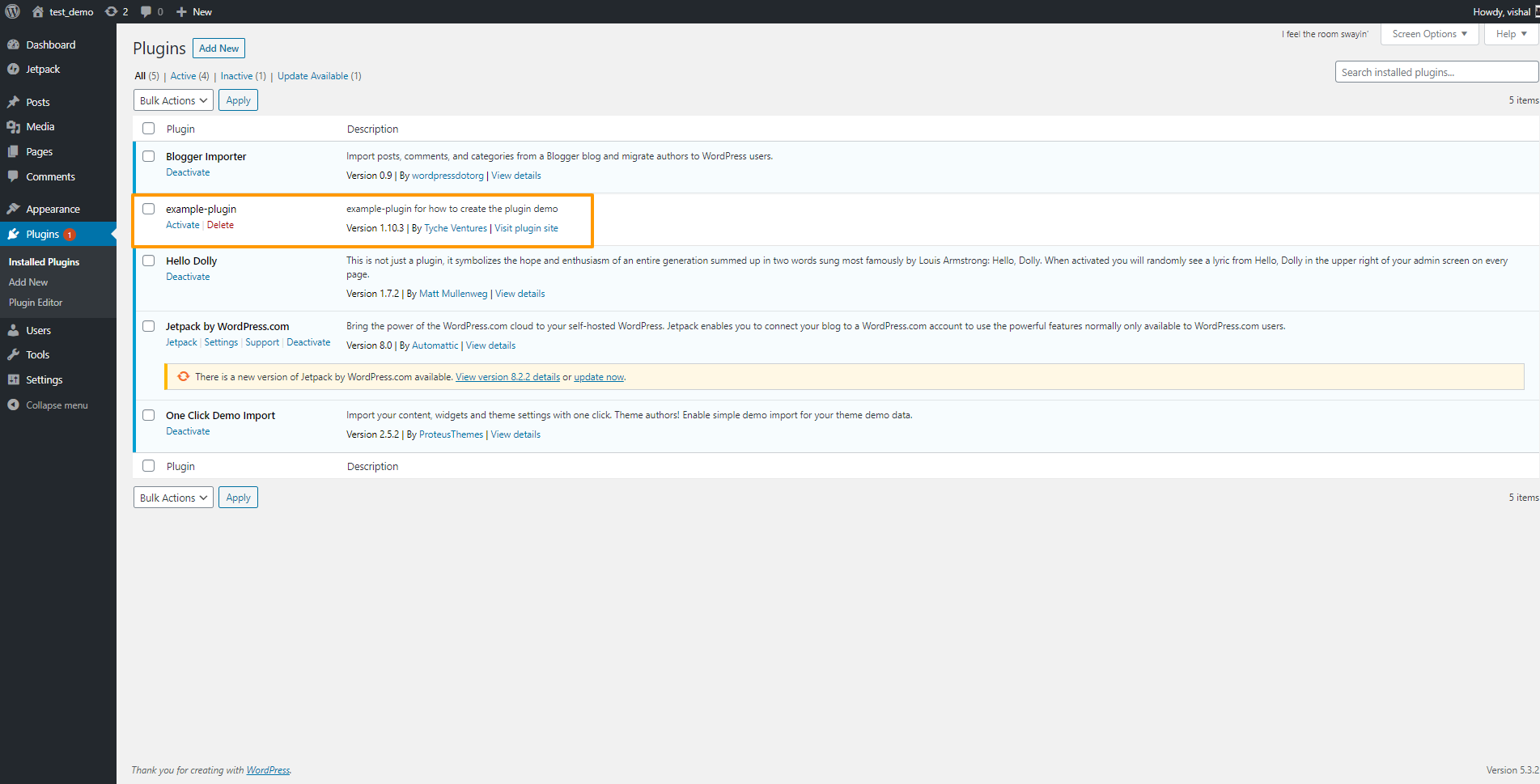Open the Howdy, vishal account menu
The height and width of the screenshot is (784, 1540).
pos(1504,11)
